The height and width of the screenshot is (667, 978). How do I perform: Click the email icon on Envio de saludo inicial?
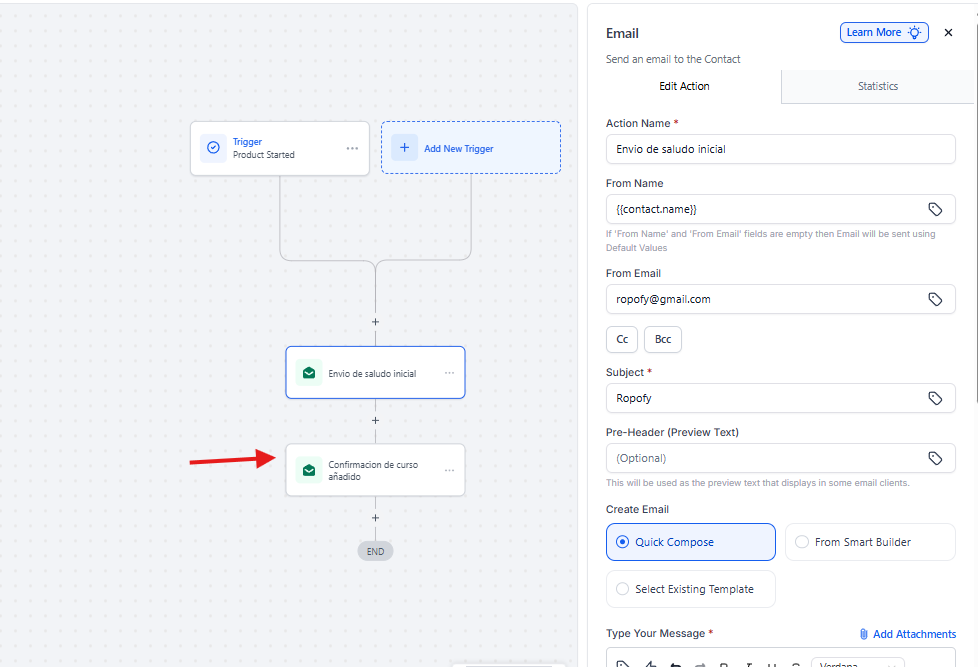[309, 373]
